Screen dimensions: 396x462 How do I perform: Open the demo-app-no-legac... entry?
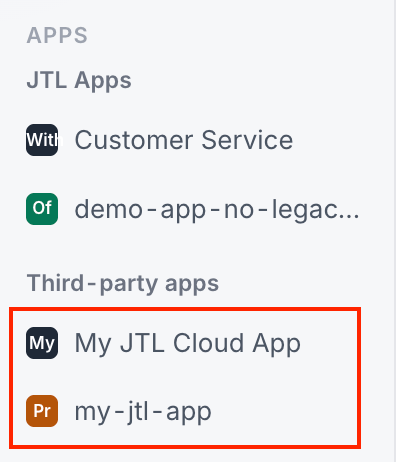[217, 210]
